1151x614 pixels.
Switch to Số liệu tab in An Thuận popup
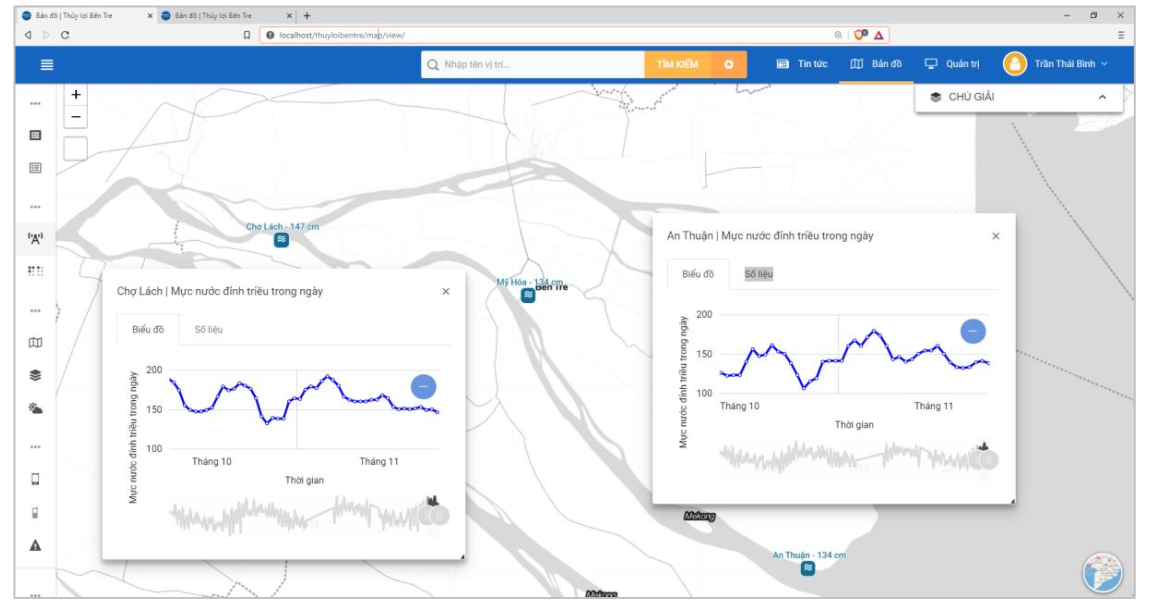pos(758,274)
